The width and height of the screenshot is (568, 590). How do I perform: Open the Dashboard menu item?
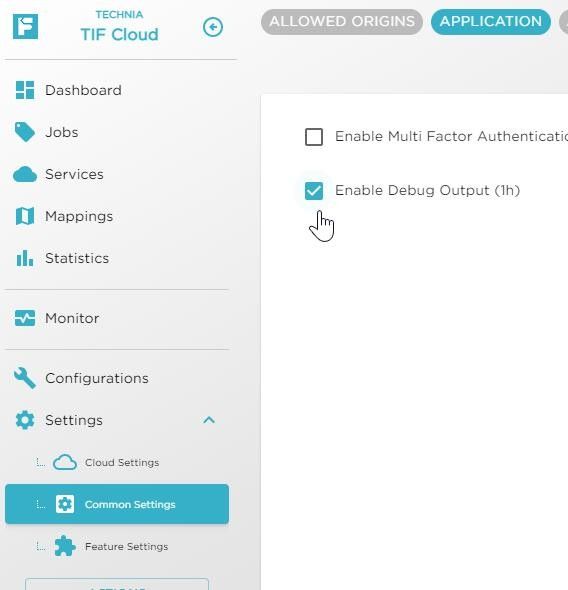pyautogui.click(x=117, y=90)
